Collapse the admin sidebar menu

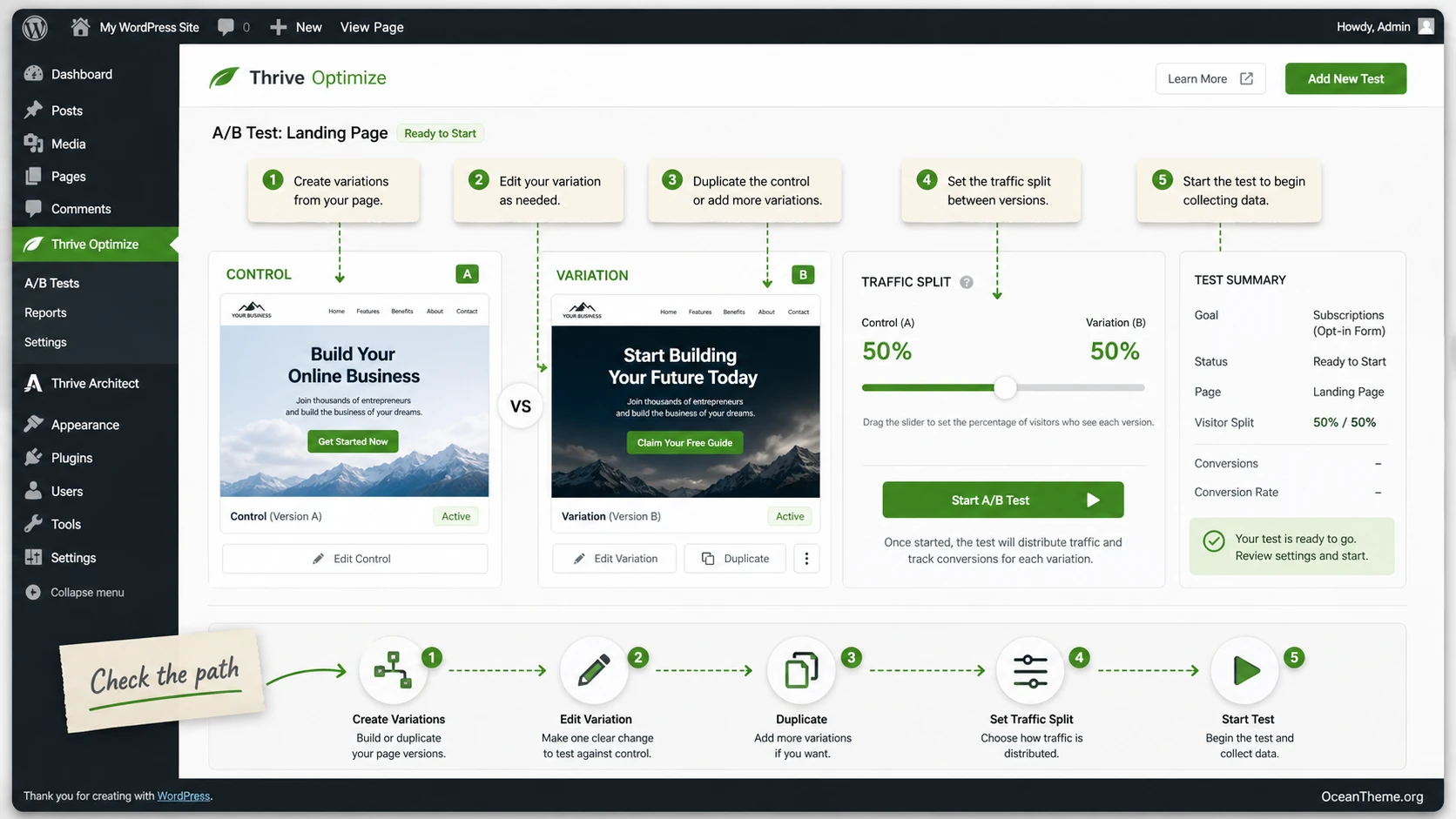tap(75, 592)
